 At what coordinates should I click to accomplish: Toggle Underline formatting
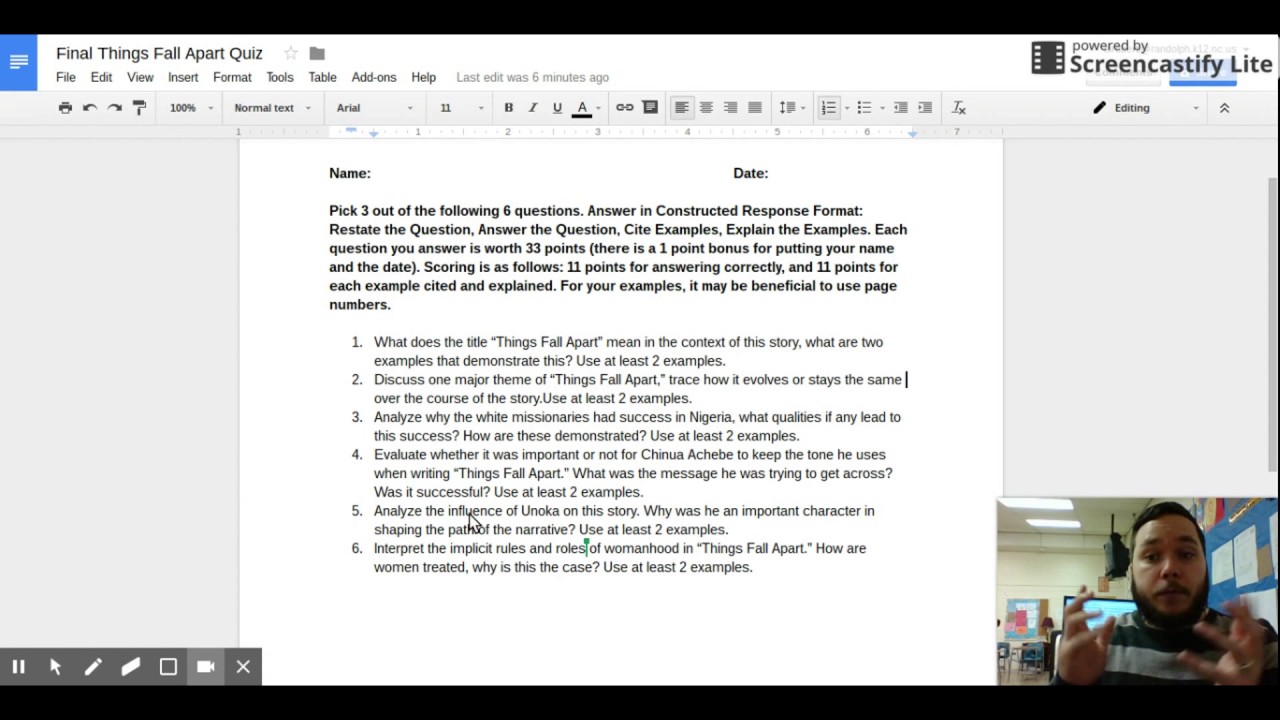click(x=557, y=107)
